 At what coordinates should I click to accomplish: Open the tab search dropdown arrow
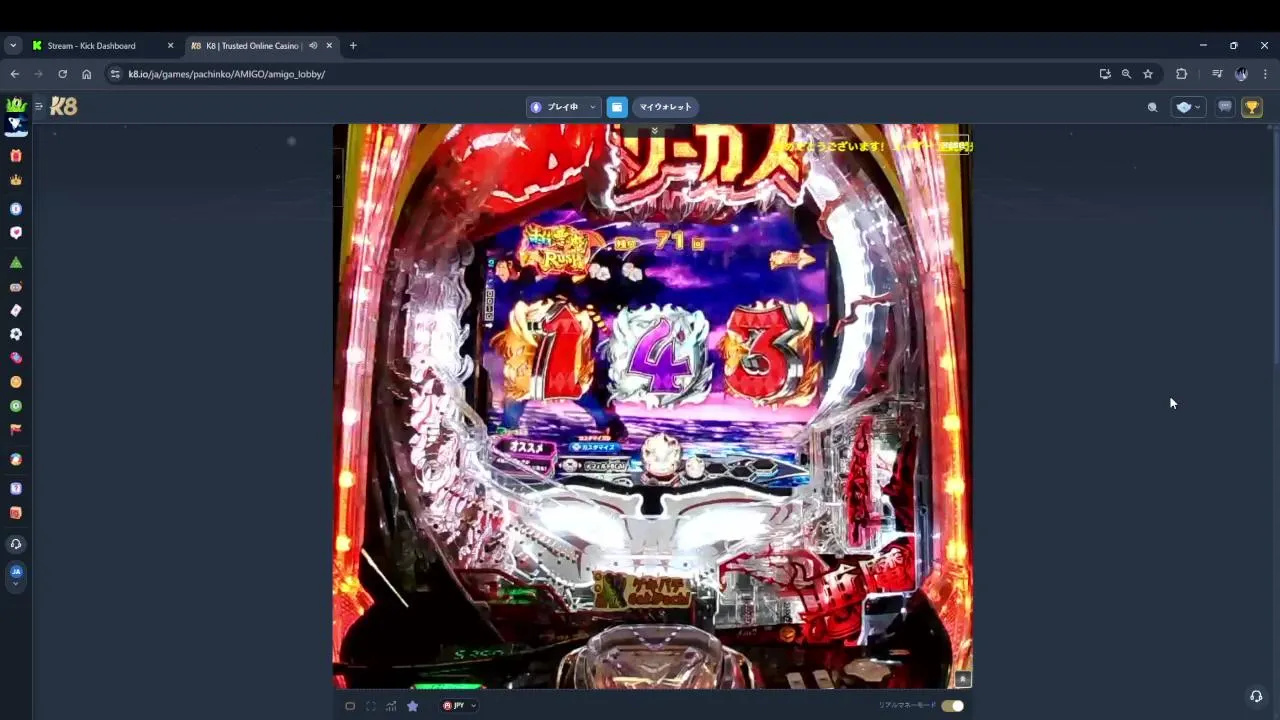click(x=13, y=46)
